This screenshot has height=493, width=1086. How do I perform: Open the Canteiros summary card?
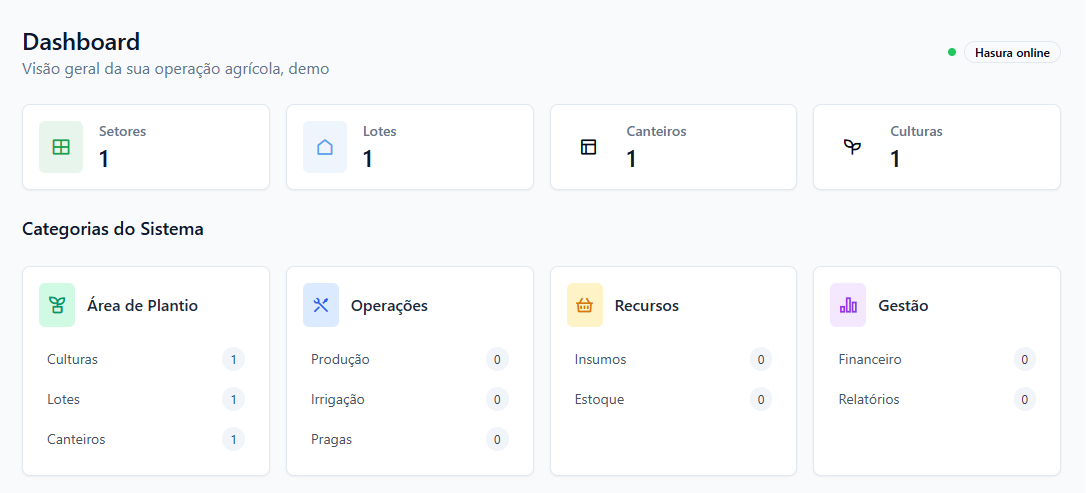(673, 147)
